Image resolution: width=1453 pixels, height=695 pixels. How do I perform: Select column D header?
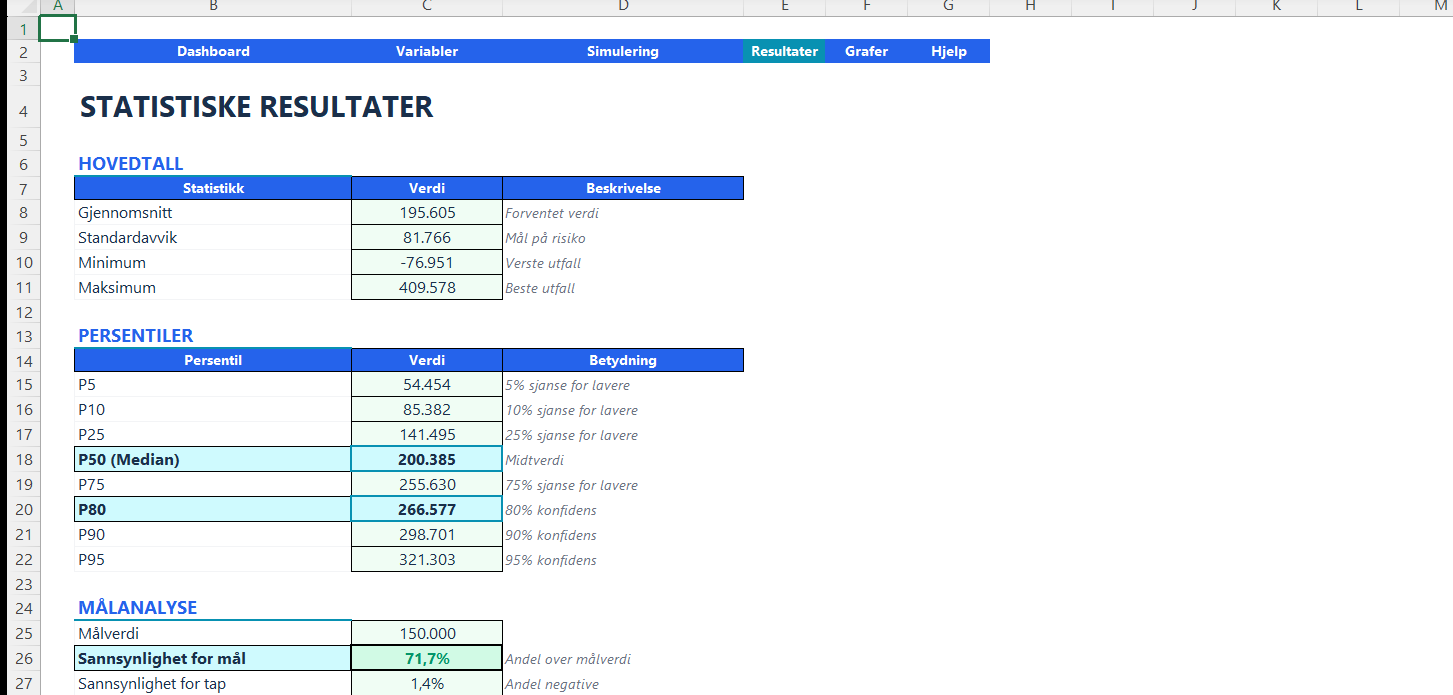(623, 8)
